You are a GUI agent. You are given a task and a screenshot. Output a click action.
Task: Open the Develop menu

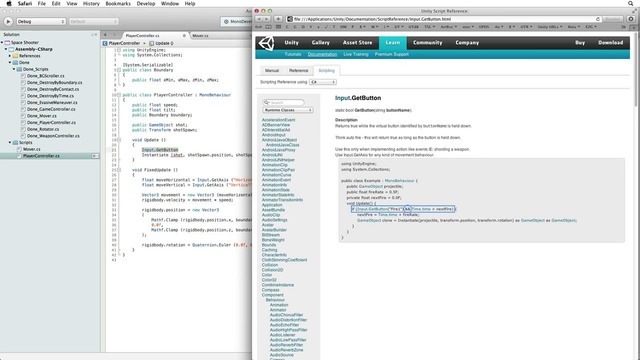pos(146,4)
